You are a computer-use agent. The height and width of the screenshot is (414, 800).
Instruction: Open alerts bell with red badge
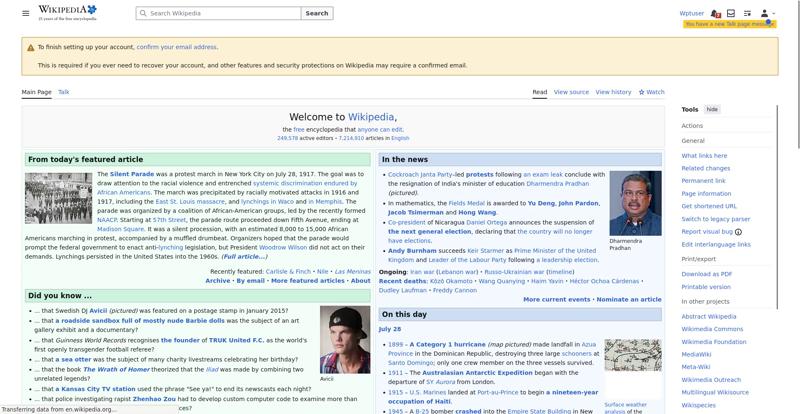click(x=715, y=13)
